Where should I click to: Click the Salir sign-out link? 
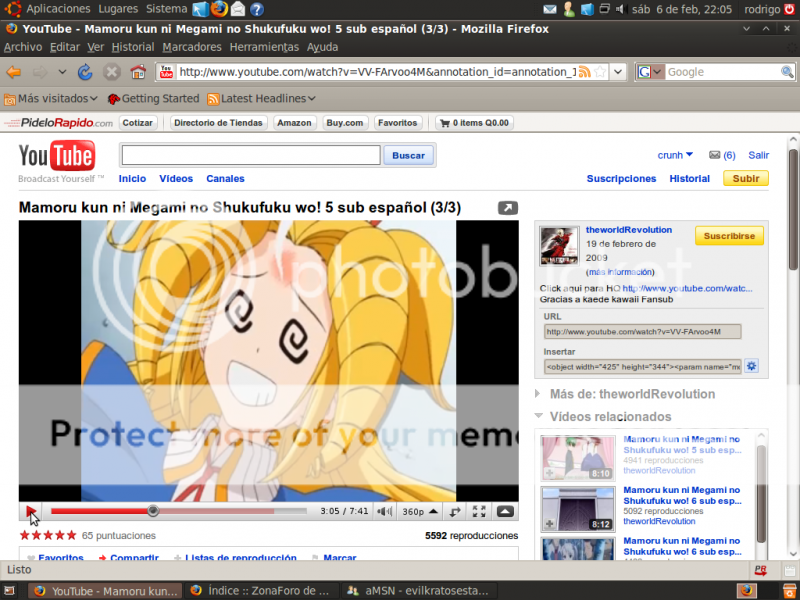(758, 155)
